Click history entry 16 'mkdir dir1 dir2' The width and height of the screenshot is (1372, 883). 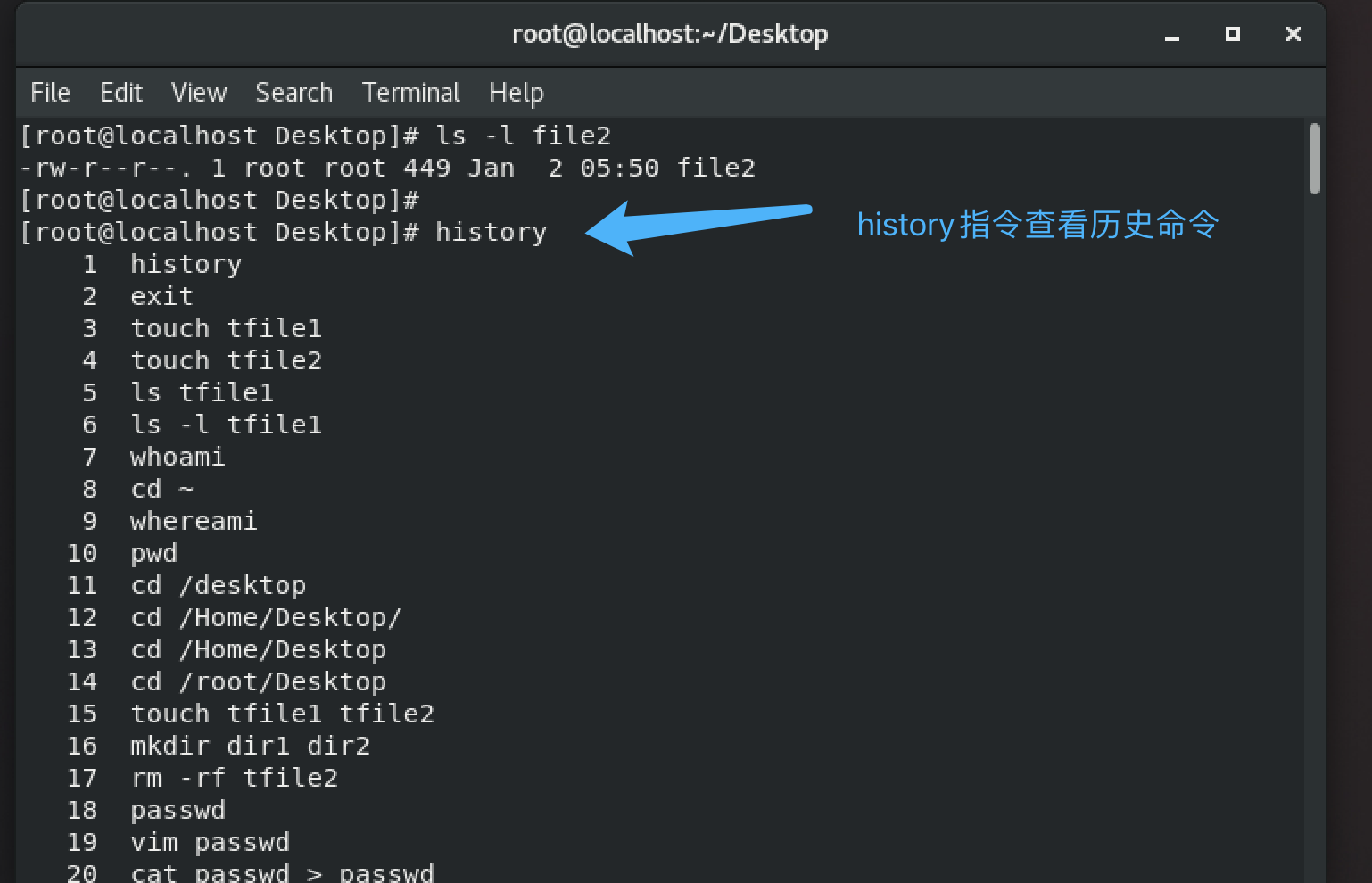coord(250,745)
